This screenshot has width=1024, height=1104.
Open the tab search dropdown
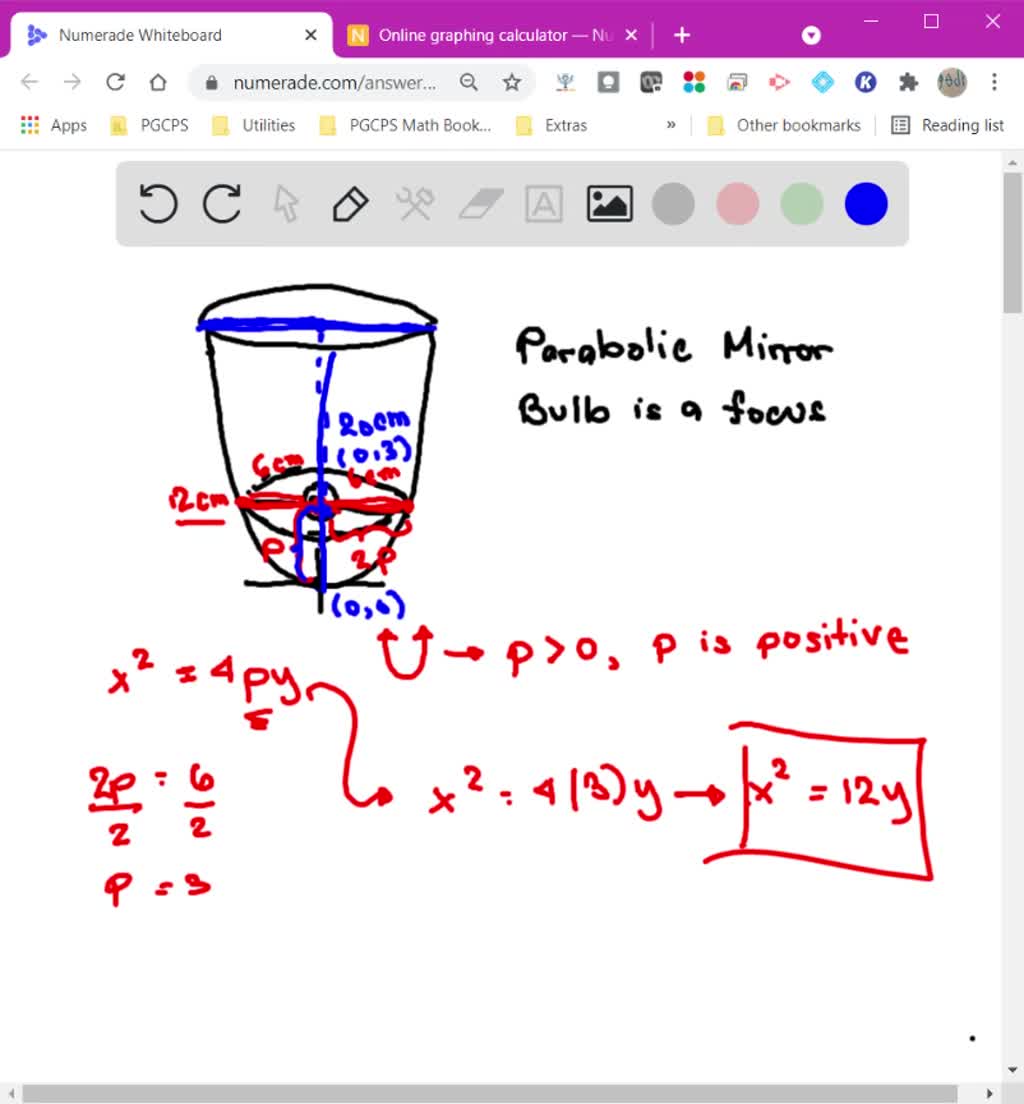click(811, 35)
